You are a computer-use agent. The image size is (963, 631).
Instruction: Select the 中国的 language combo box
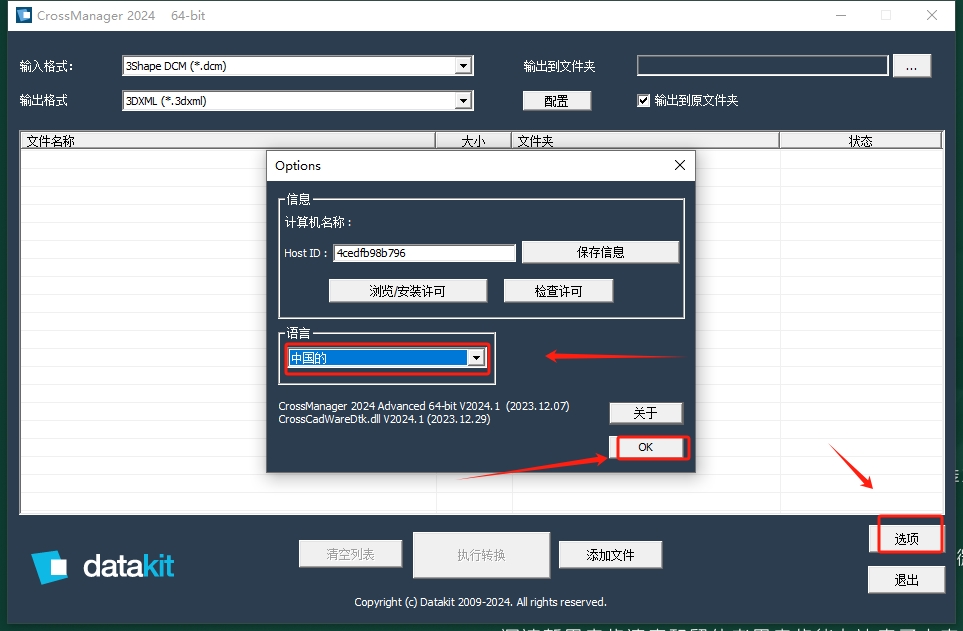[x=387, y=358]
